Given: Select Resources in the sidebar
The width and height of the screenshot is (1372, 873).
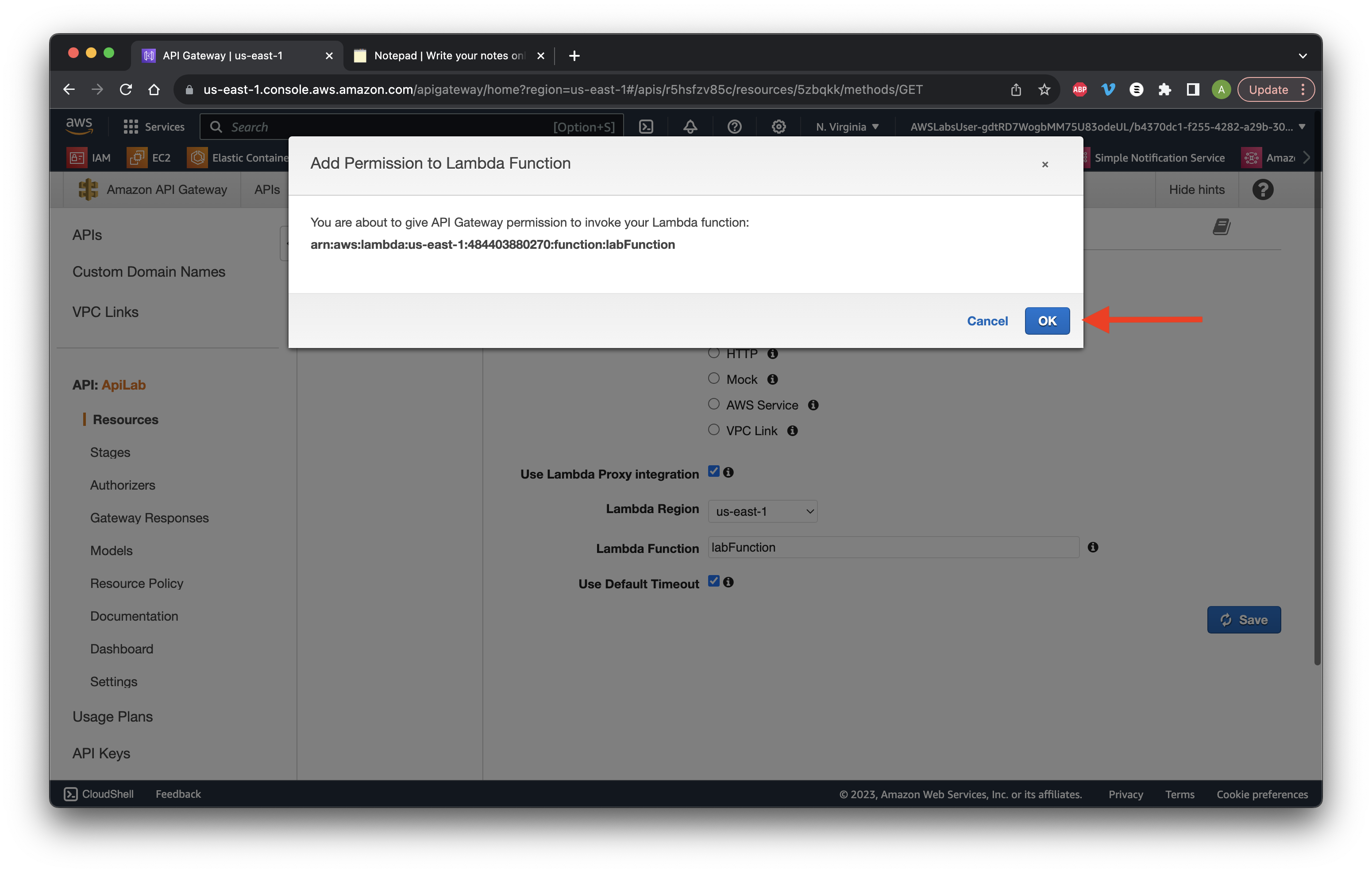Looking at the screenshot, I should 125,419.
